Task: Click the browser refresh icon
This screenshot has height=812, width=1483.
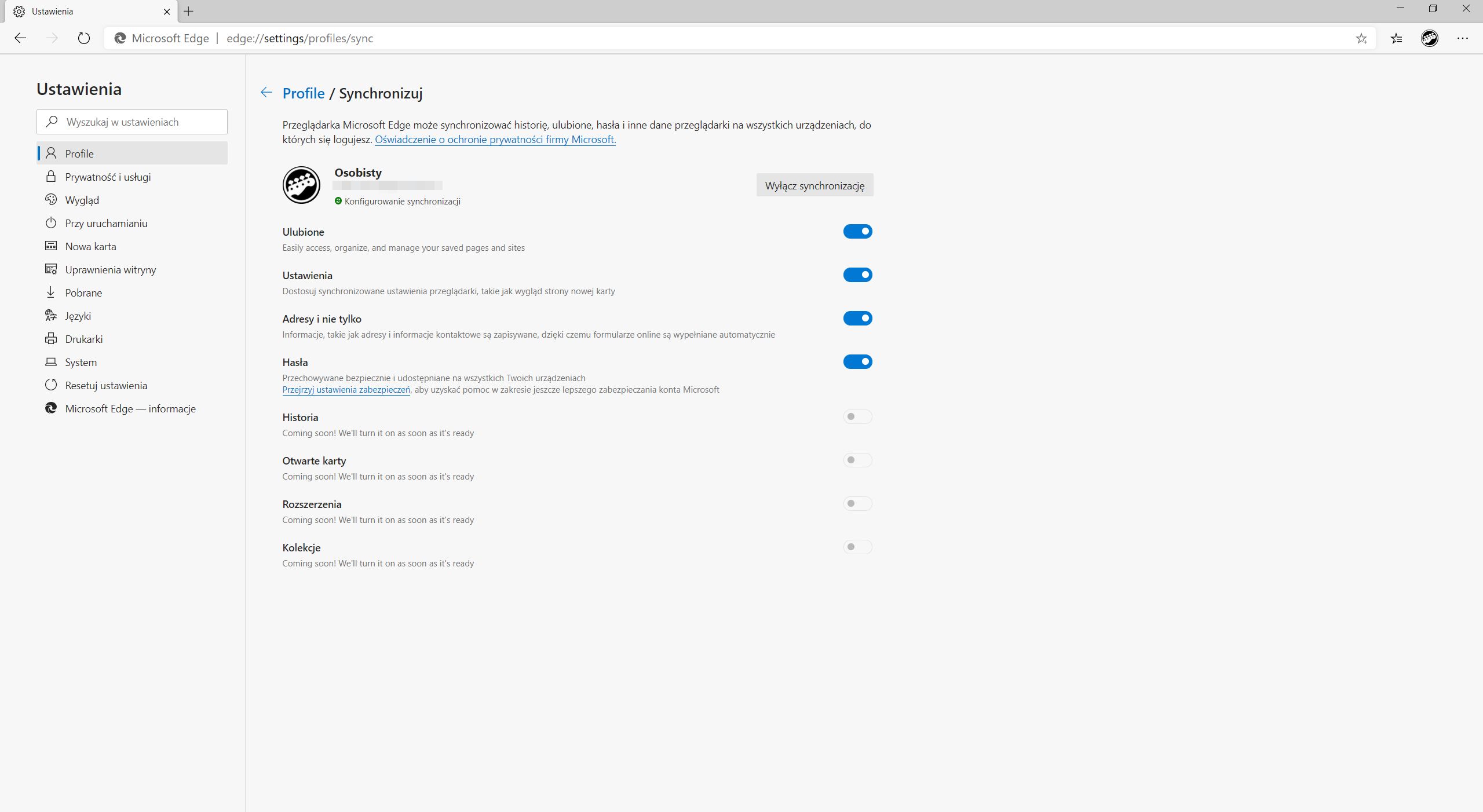Action: tap(84, 38)
